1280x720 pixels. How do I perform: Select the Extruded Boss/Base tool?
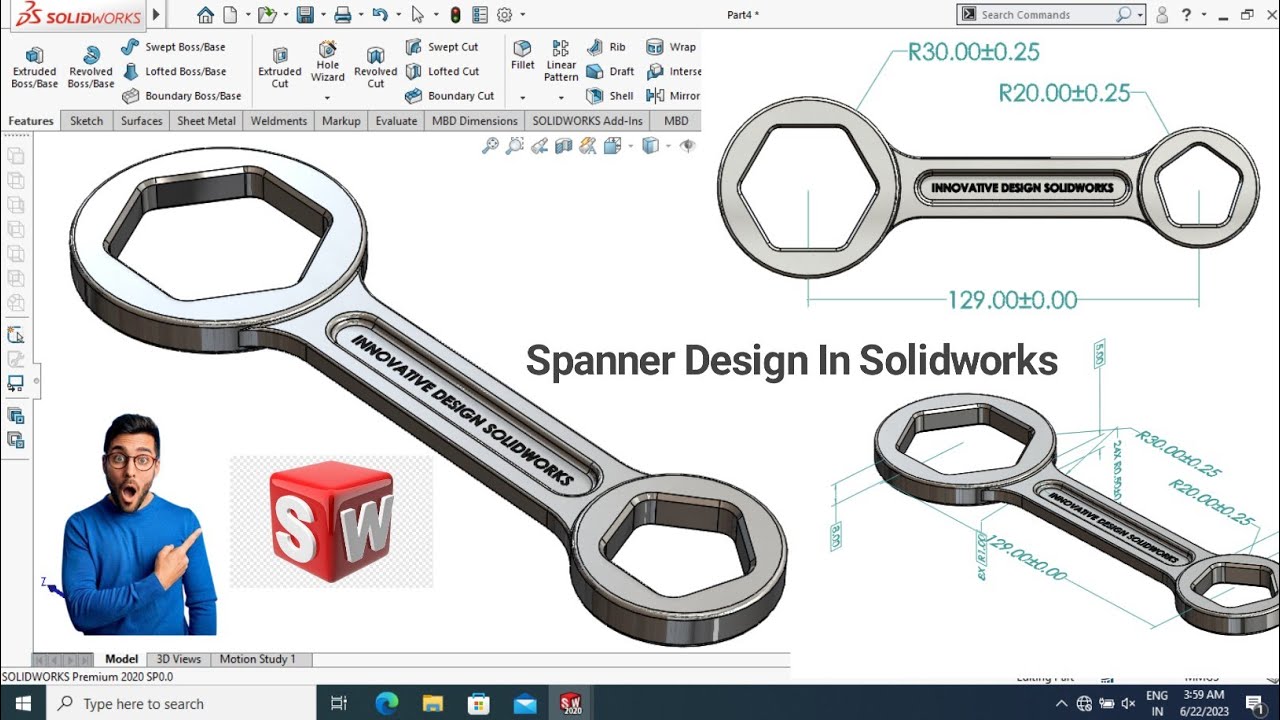click(x=35, y=67)
